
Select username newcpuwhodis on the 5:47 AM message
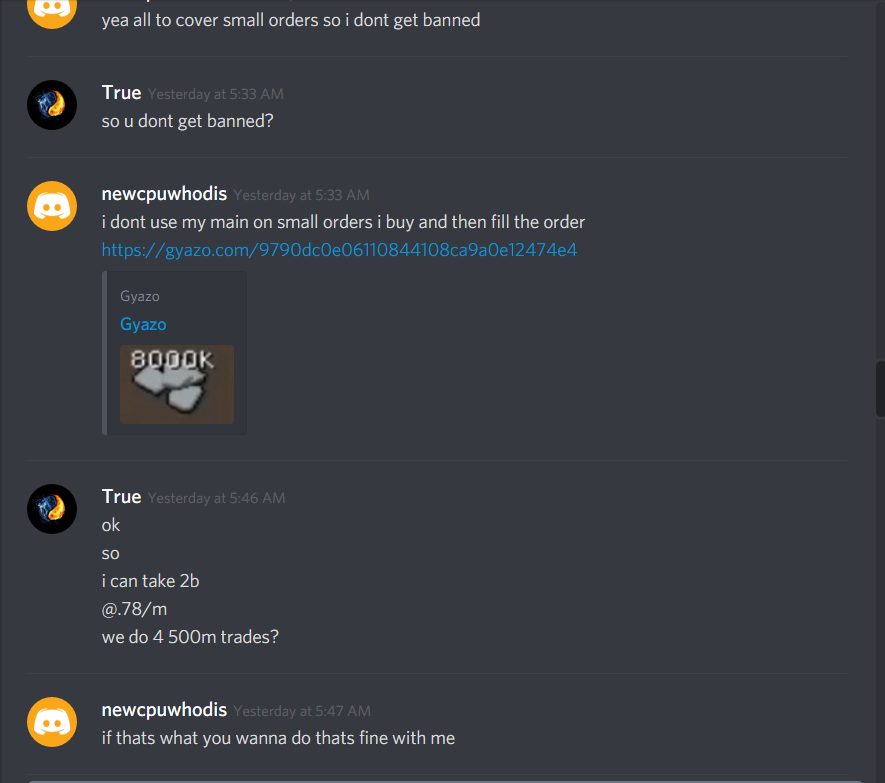tap(164, 710)
